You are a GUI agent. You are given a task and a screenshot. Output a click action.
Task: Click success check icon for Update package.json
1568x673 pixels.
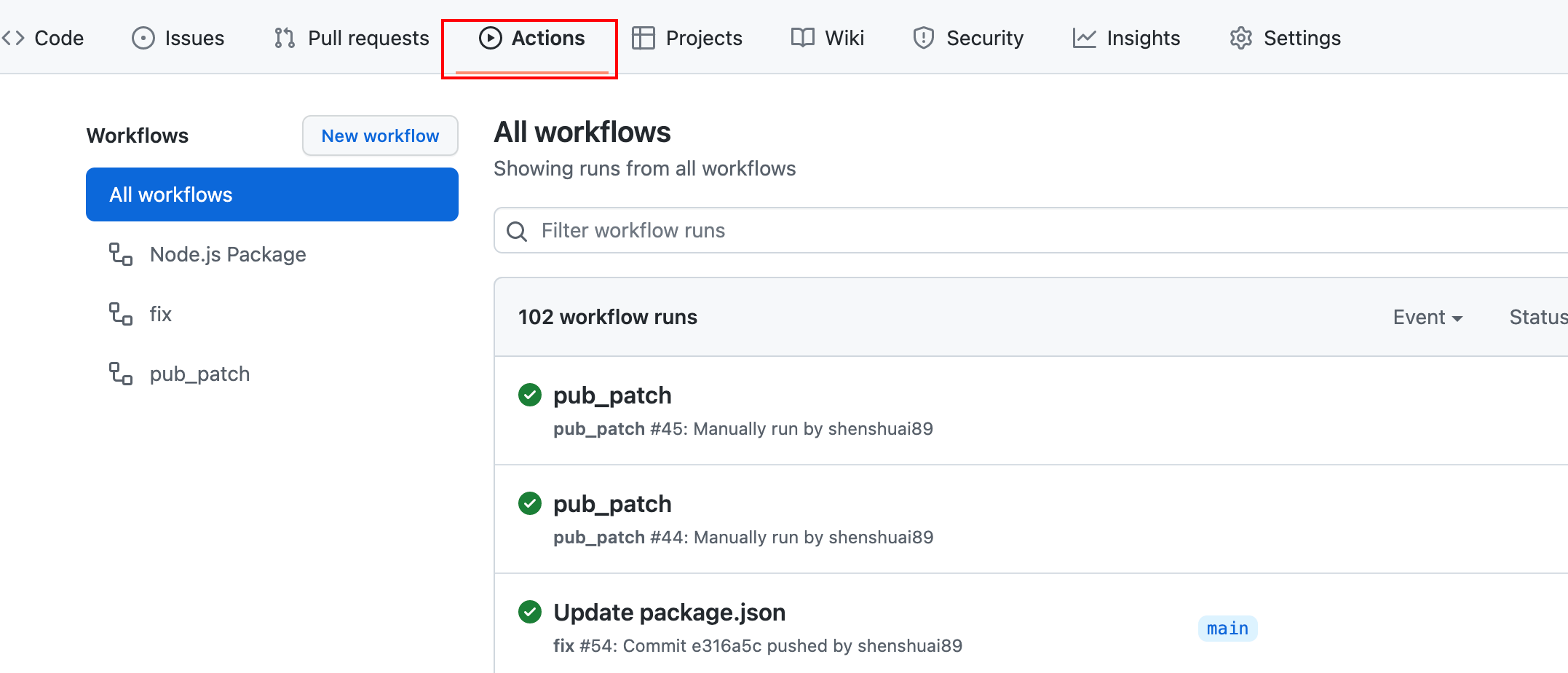(x=530, y=612)
